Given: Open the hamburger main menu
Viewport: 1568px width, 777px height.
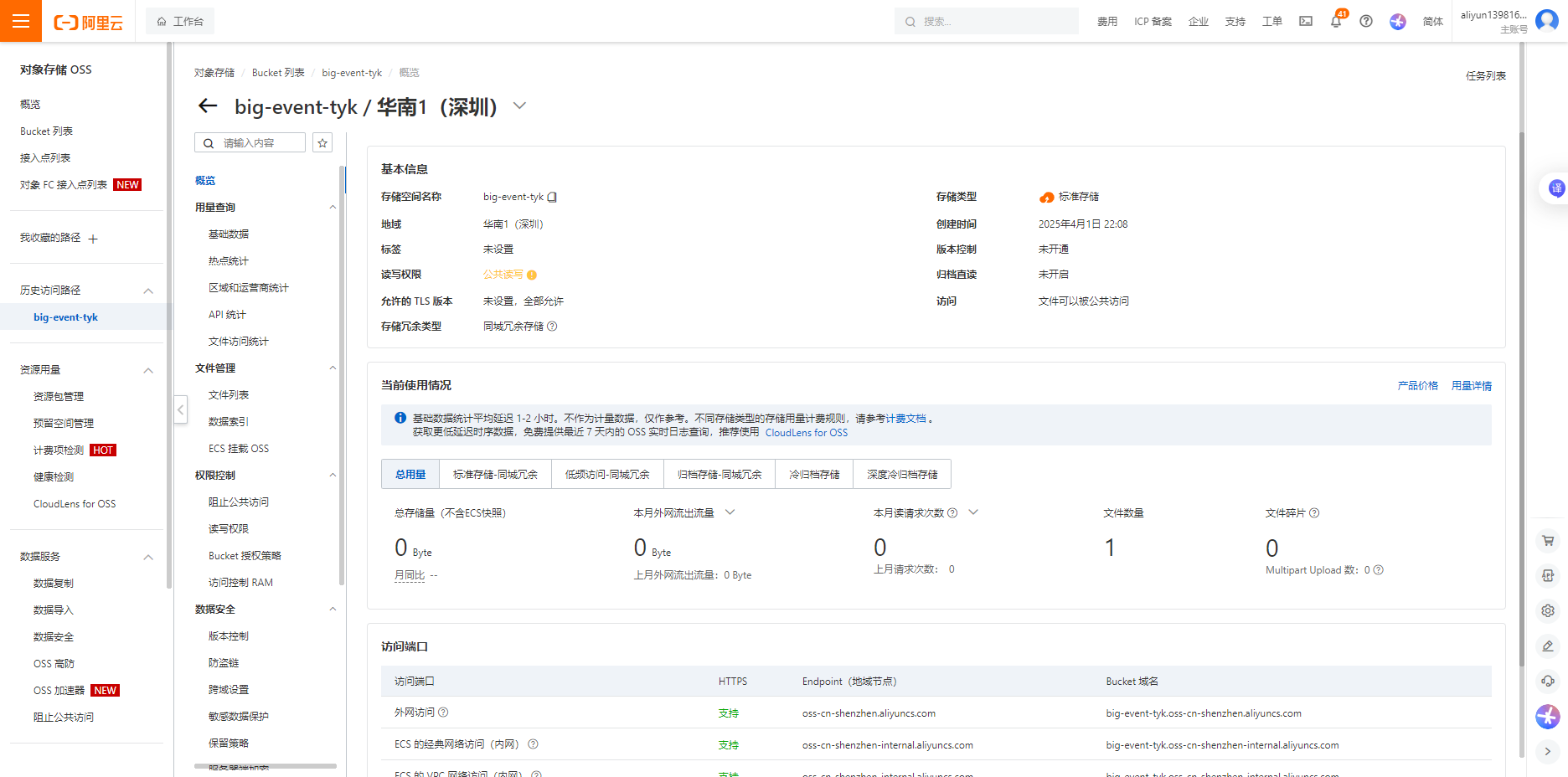Looking at the screenshot, I should (21, 21).
